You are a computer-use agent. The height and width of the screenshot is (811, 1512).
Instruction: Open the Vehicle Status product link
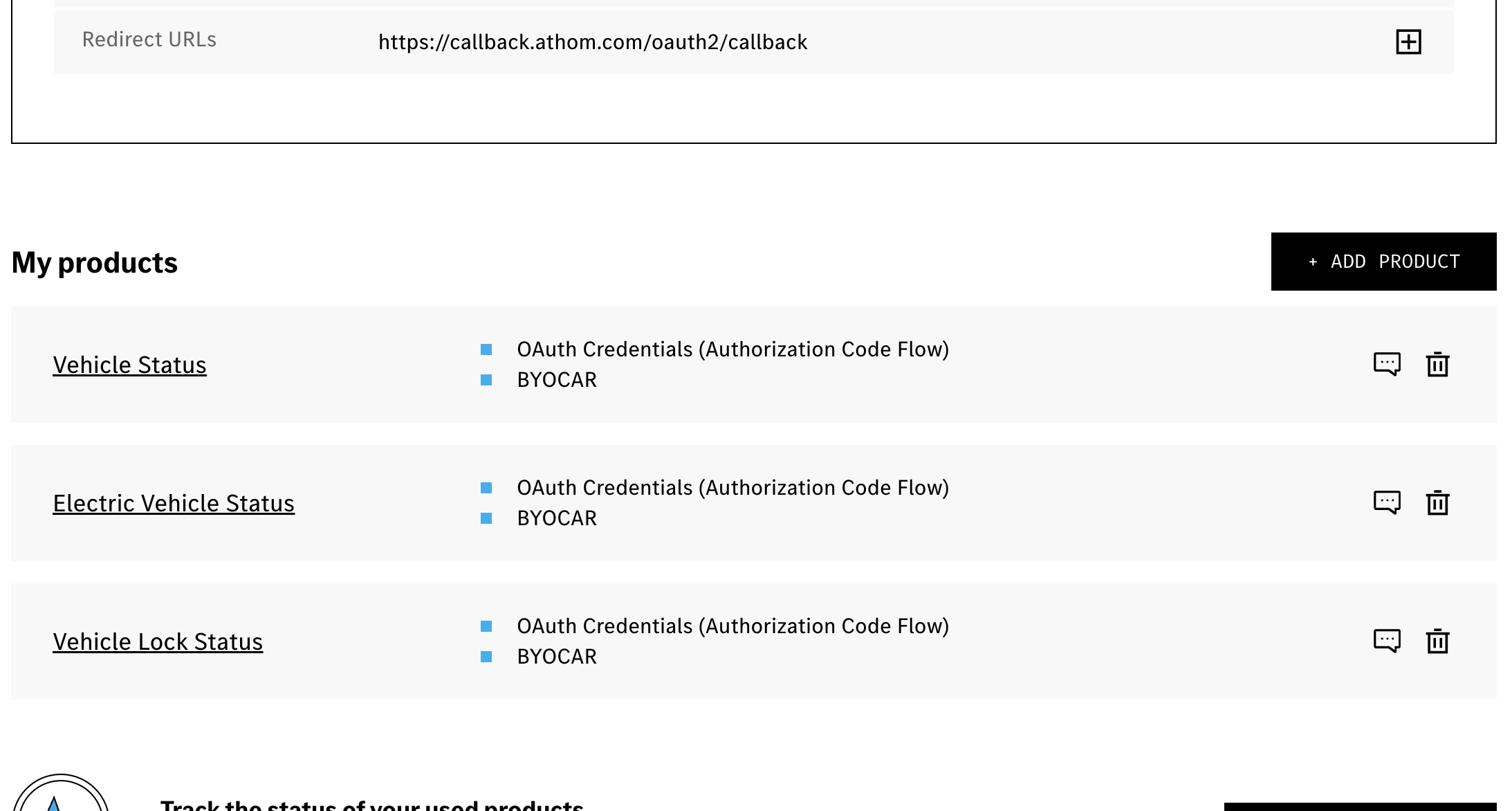129,365
